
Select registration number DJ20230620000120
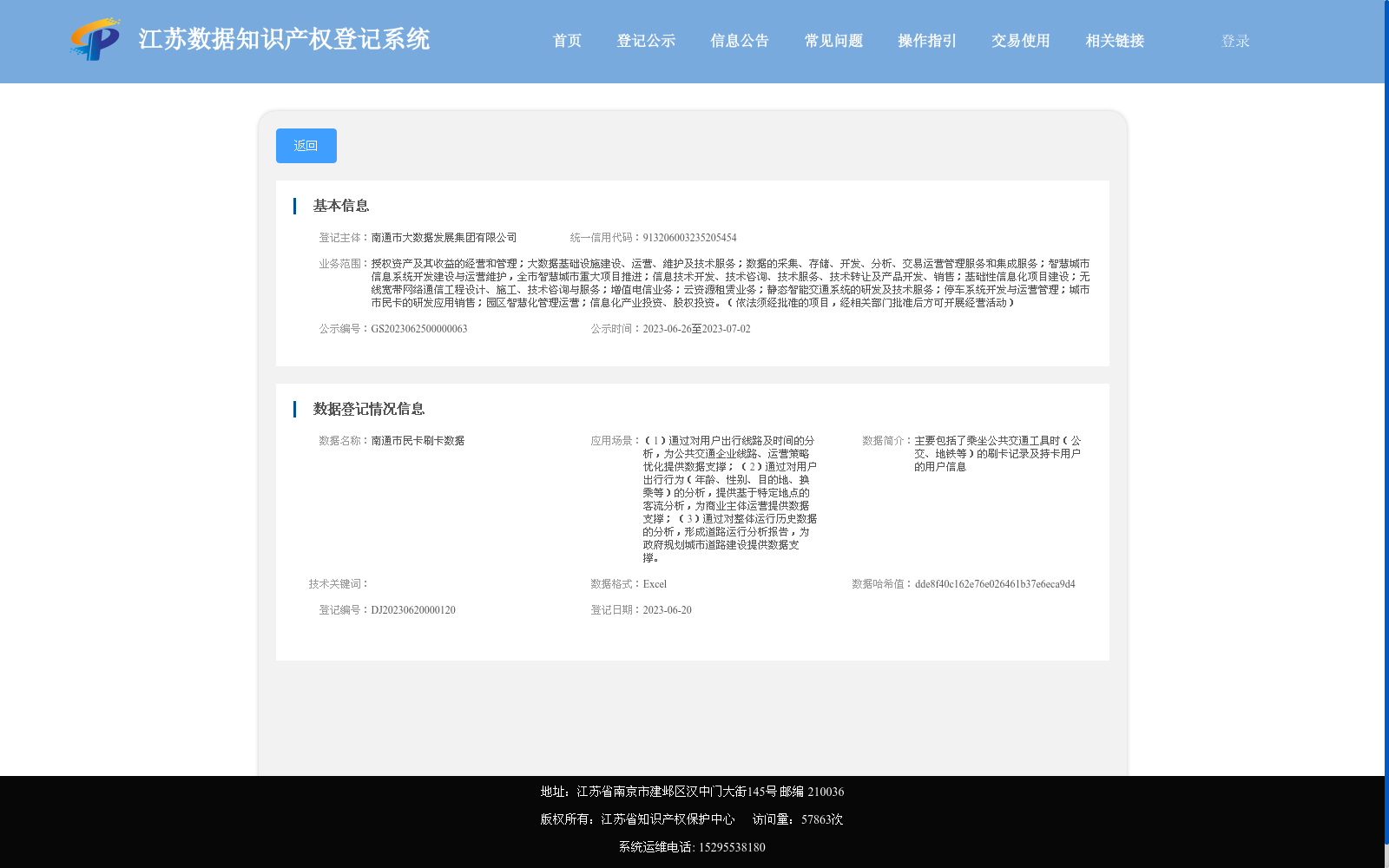[413, 610]
